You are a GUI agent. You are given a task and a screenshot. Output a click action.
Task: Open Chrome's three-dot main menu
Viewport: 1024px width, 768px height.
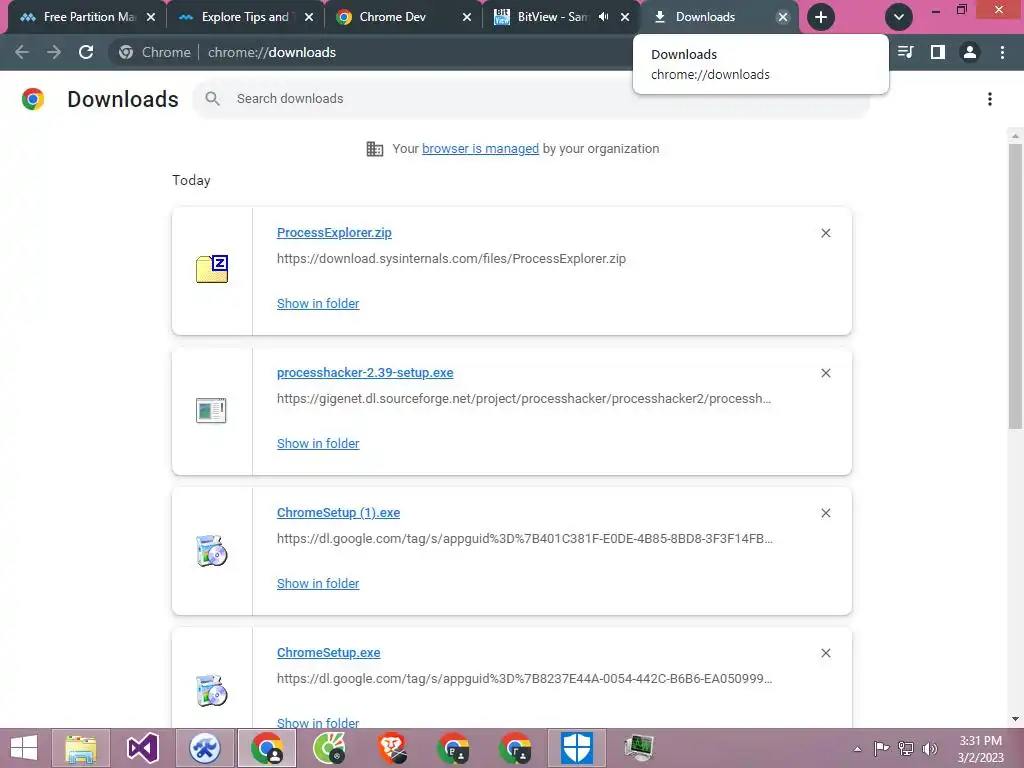(x=1002, y=52)
